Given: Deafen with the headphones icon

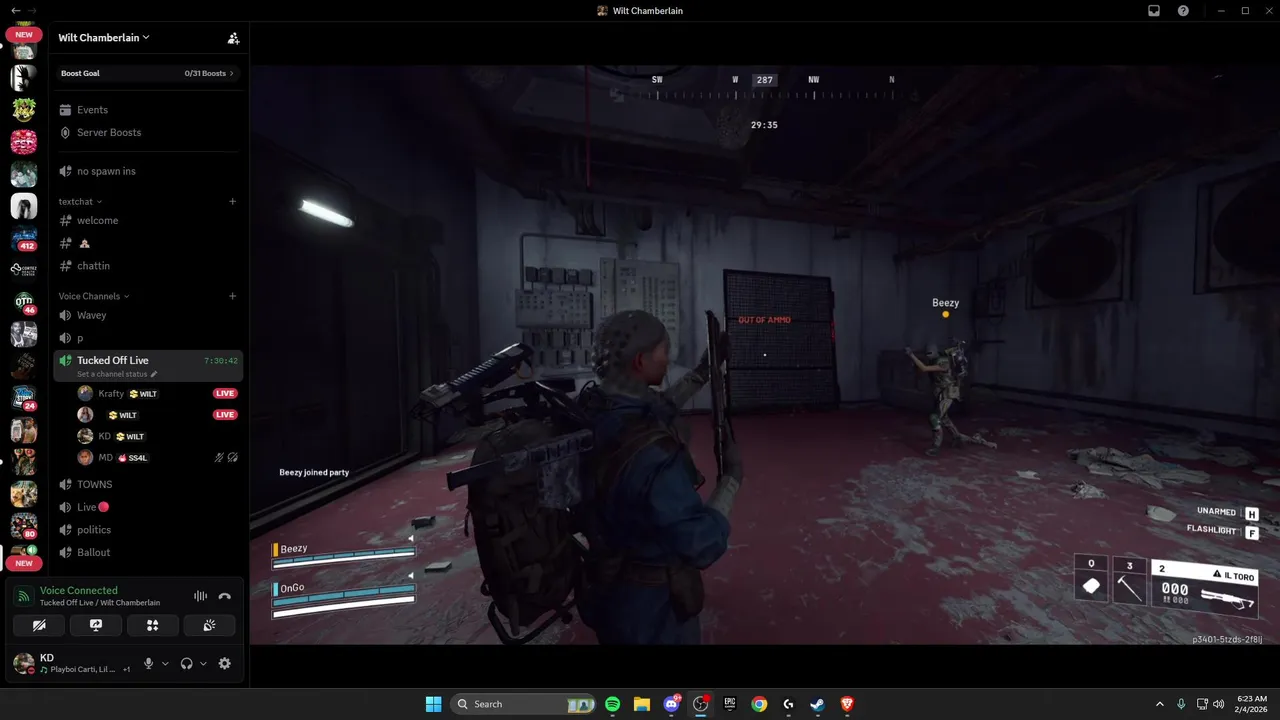Looking at the screenshot, I should point(186,663).
